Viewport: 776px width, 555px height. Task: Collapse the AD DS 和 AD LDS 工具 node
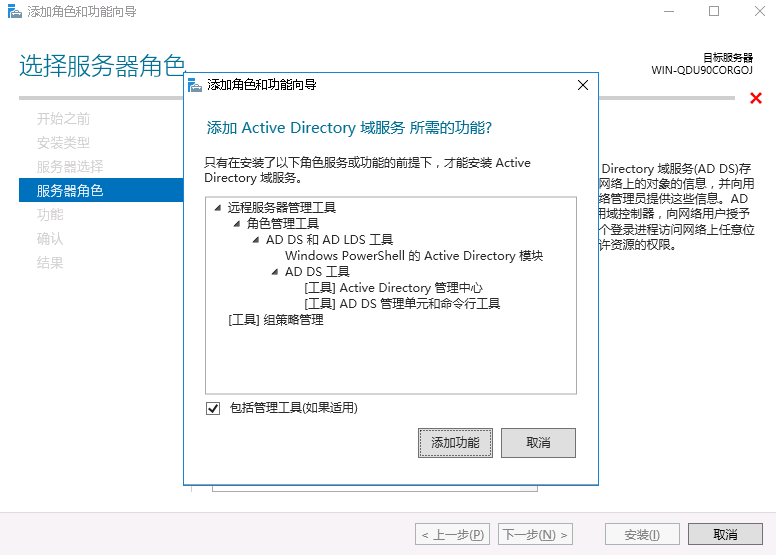coord(256,240)
